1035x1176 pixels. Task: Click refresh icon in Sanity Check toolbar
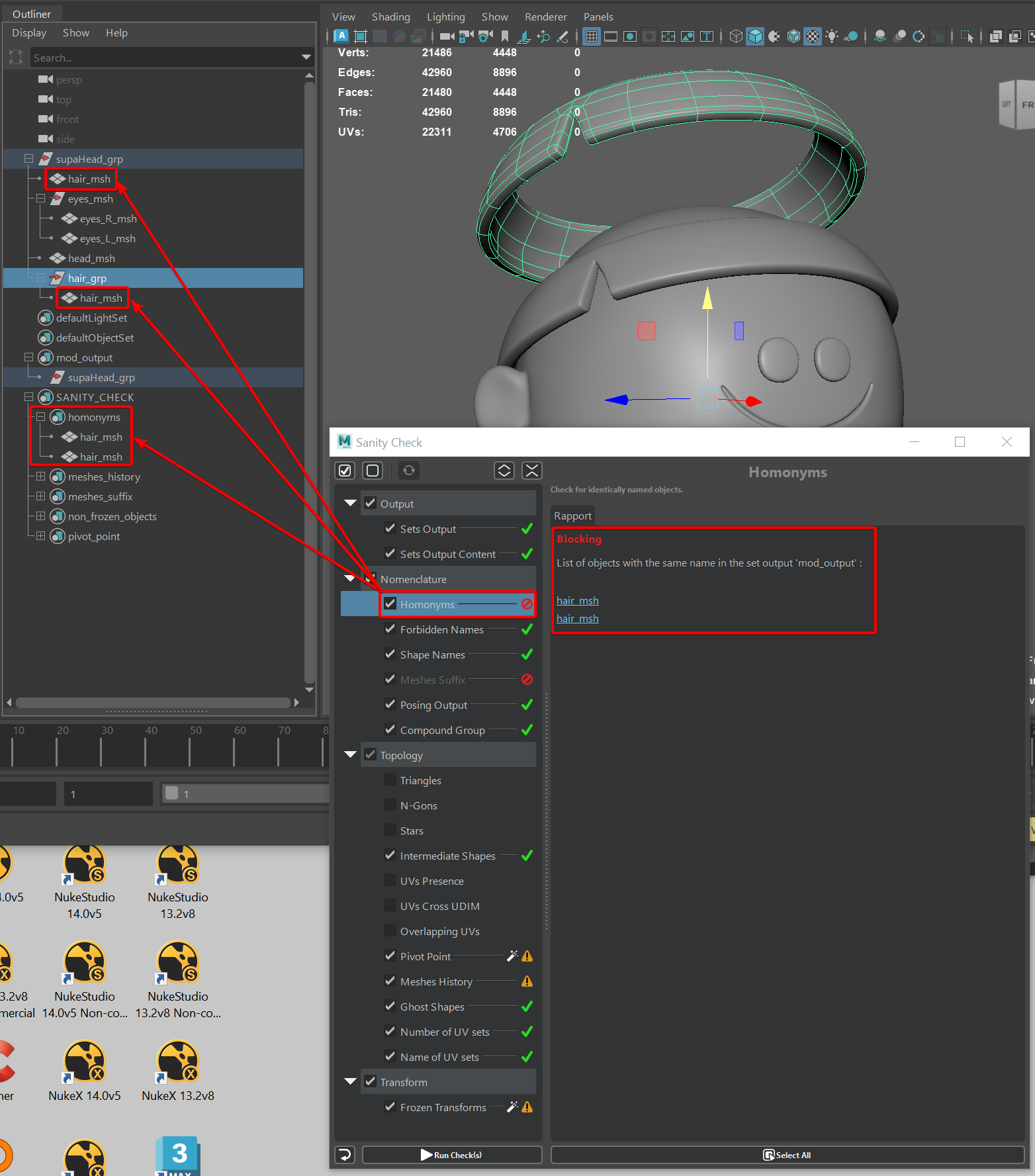pos(409,471)
